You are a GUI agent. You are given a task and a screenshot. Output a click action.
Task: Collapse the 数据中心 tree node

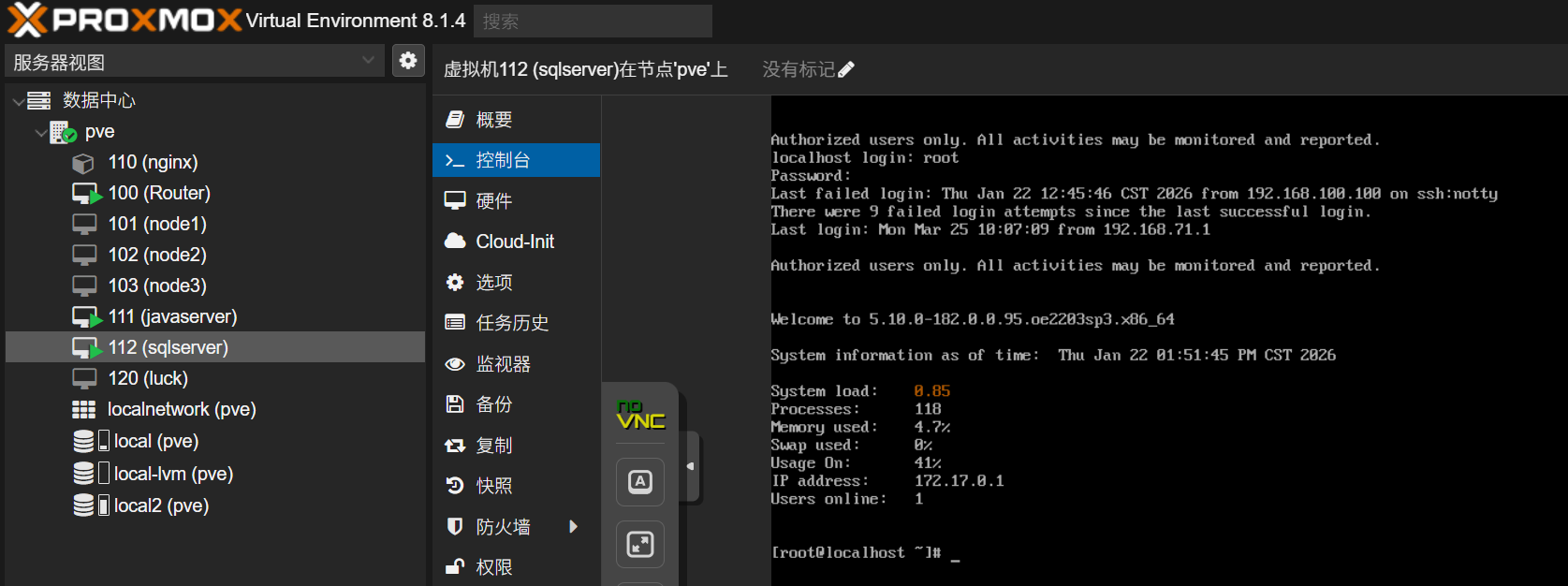point(18,101)
